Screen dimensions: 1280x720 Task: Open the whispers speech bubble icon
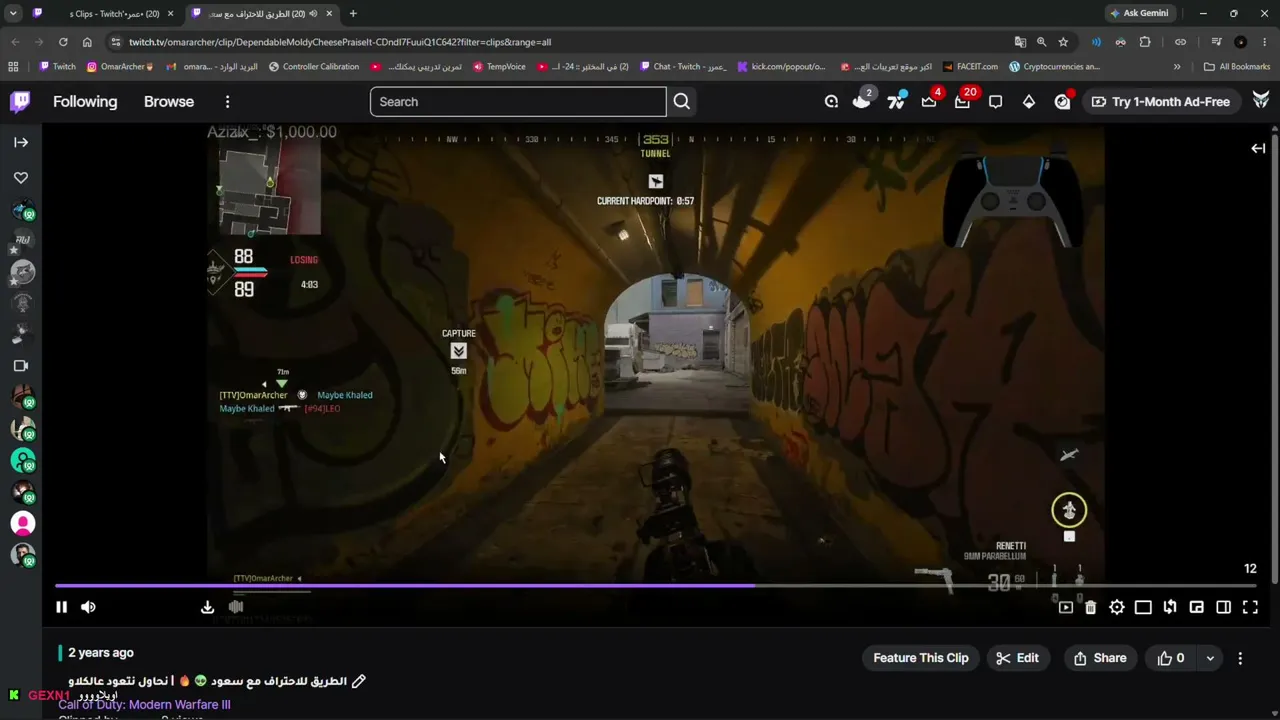click(995, 101)
